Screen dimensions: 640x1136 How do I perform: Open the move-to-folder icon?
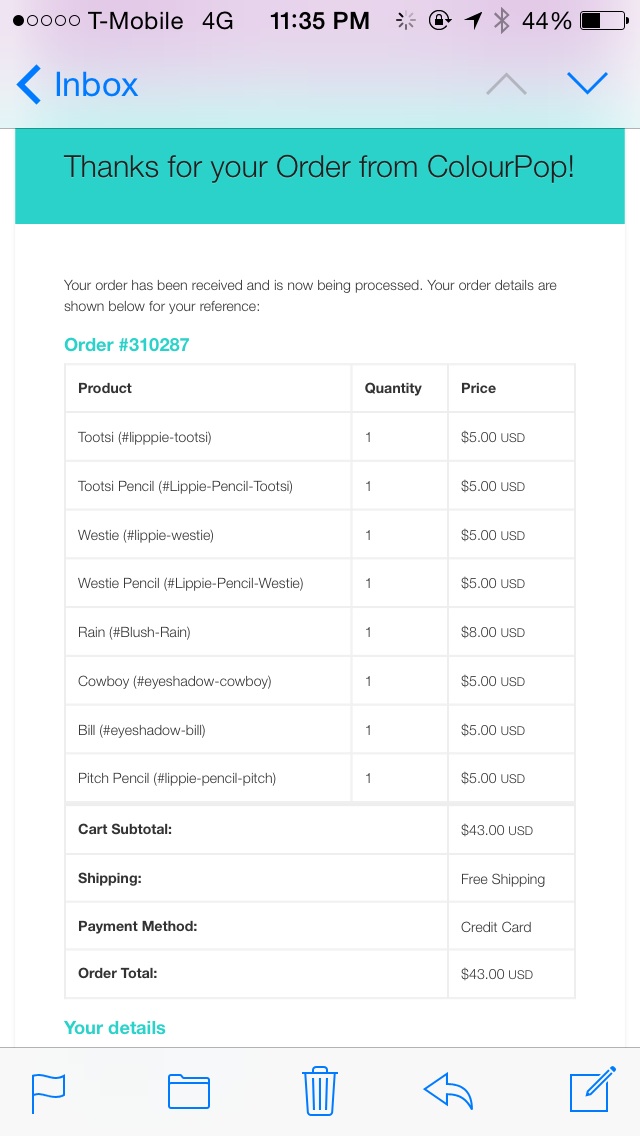coord(189,1093)
